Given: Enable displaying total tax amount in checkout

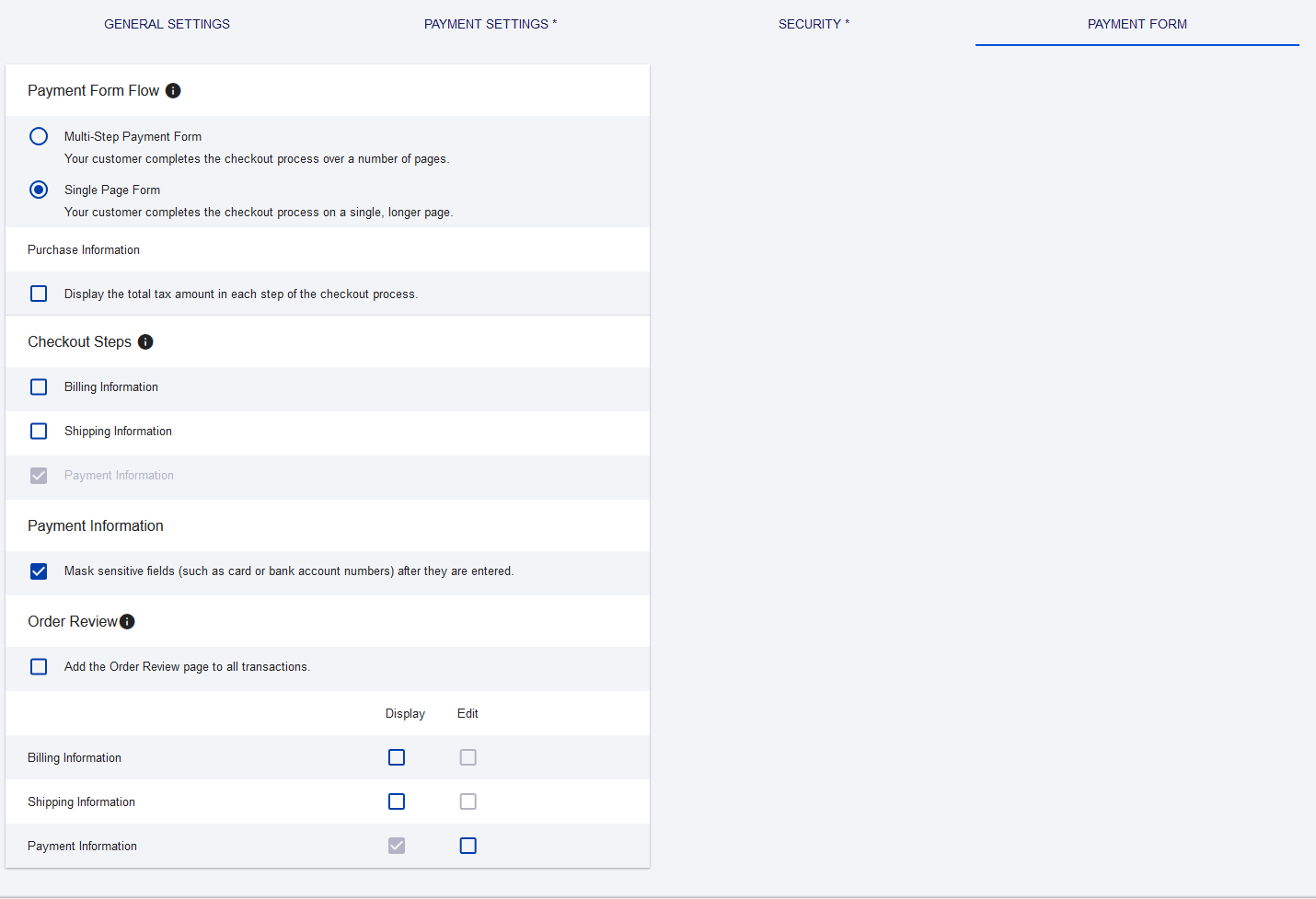Looking at the screenshot, I should 38,293.
